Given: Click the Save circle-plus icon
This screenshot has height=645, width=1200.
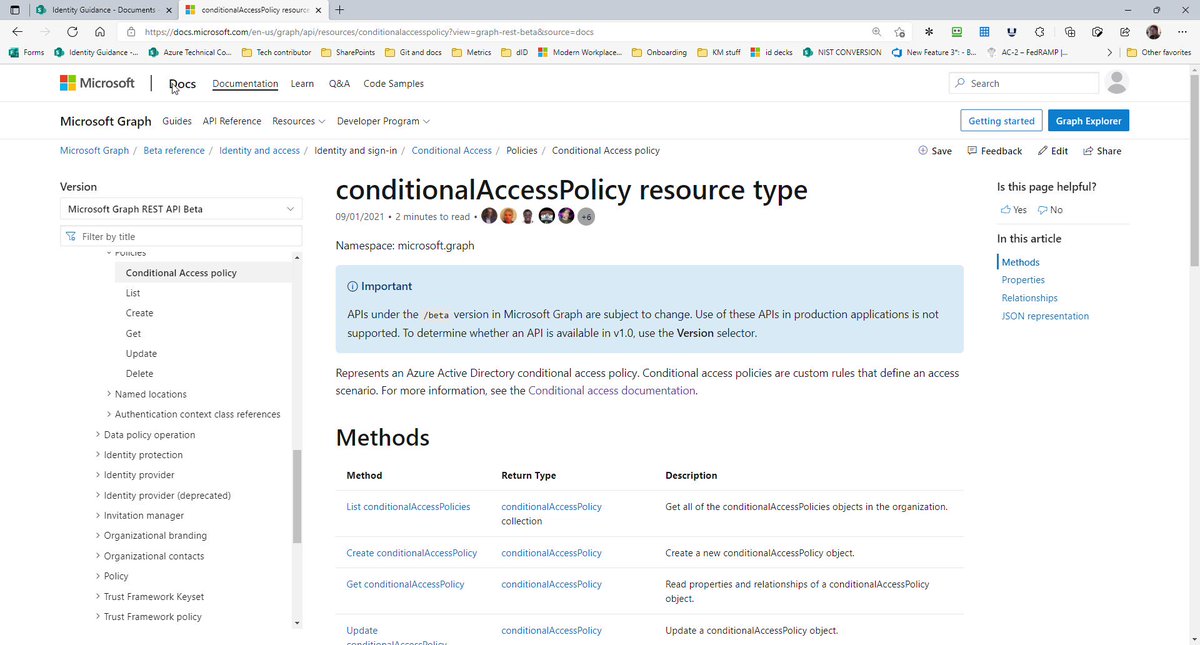Looking at the screenshot, I should 923,151.
